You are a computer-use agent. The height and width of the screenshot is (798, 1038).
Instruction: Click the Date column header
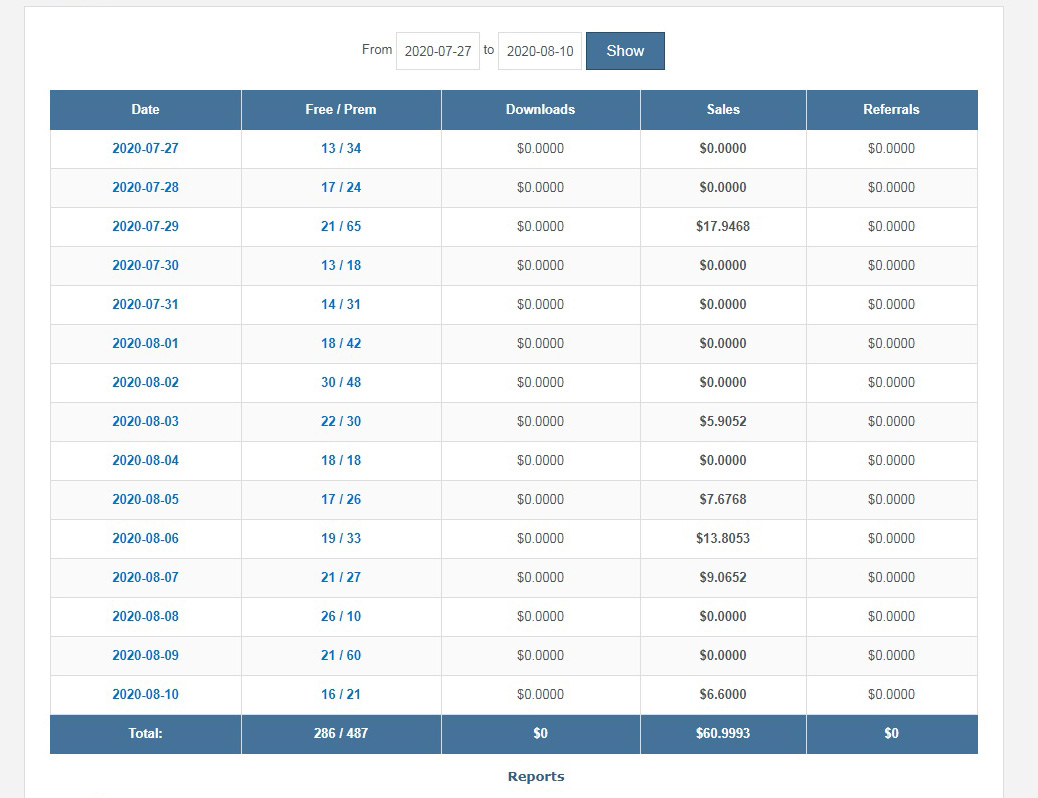point(146,109)
